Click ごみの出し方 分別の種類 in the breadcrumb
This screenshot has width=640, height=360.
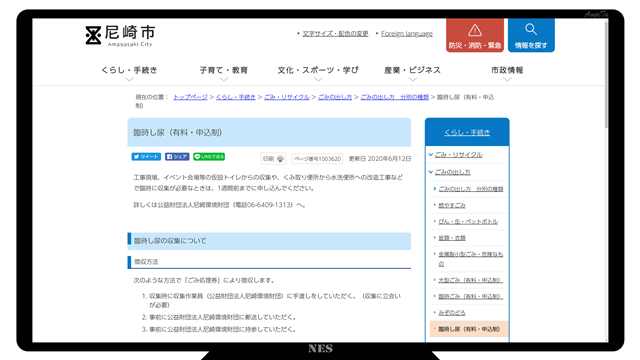click(x=394, y=97)
